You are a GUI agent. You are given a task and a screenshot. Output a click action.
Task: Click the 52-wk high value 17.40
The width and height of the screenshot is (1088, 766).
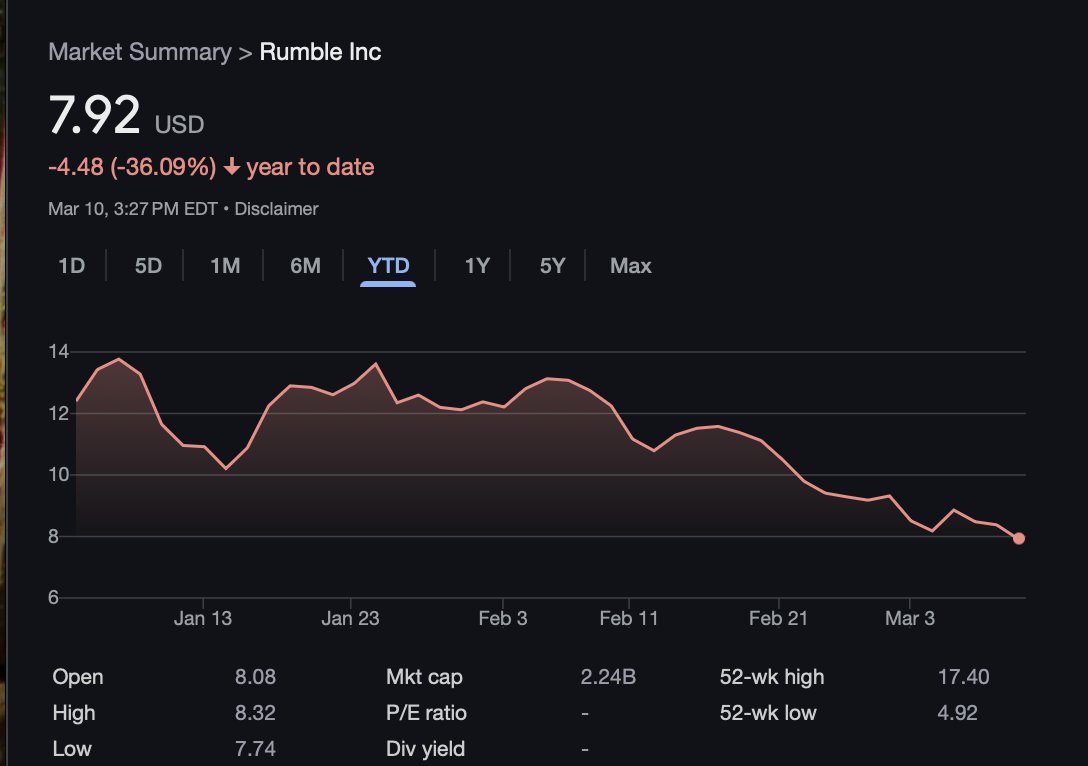[963, 676]
